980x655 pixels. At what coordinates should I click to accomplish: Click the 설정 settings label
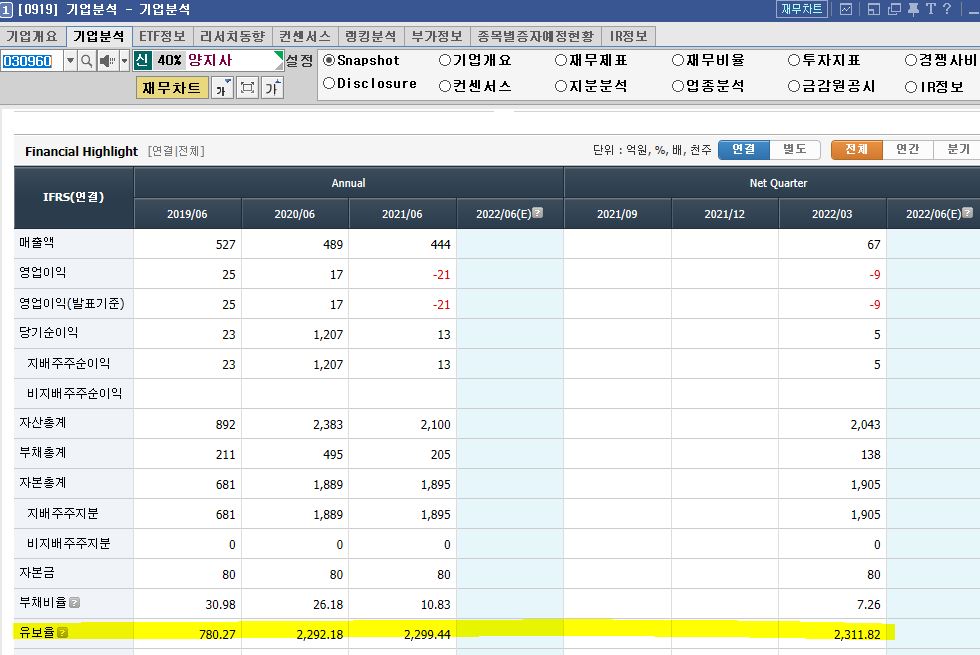tap(299, 61)
